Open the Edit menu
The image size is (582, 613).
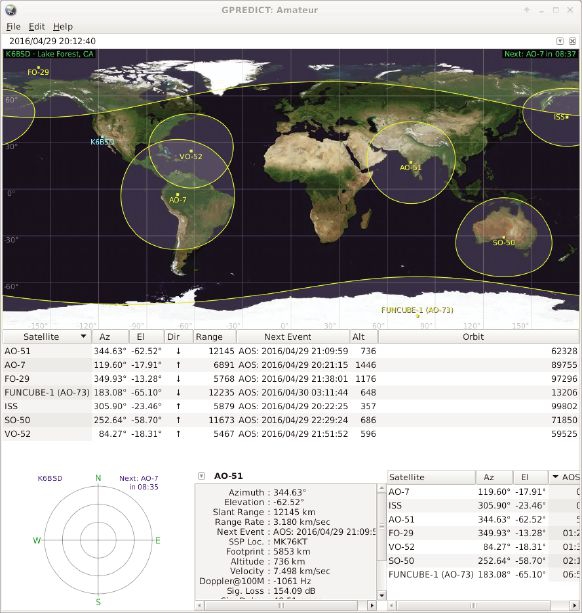point(36,27)
